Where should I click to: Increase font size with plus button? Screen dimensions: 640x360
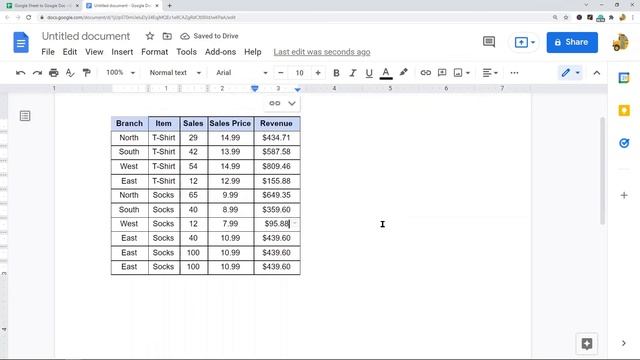(x=318, y=73)
